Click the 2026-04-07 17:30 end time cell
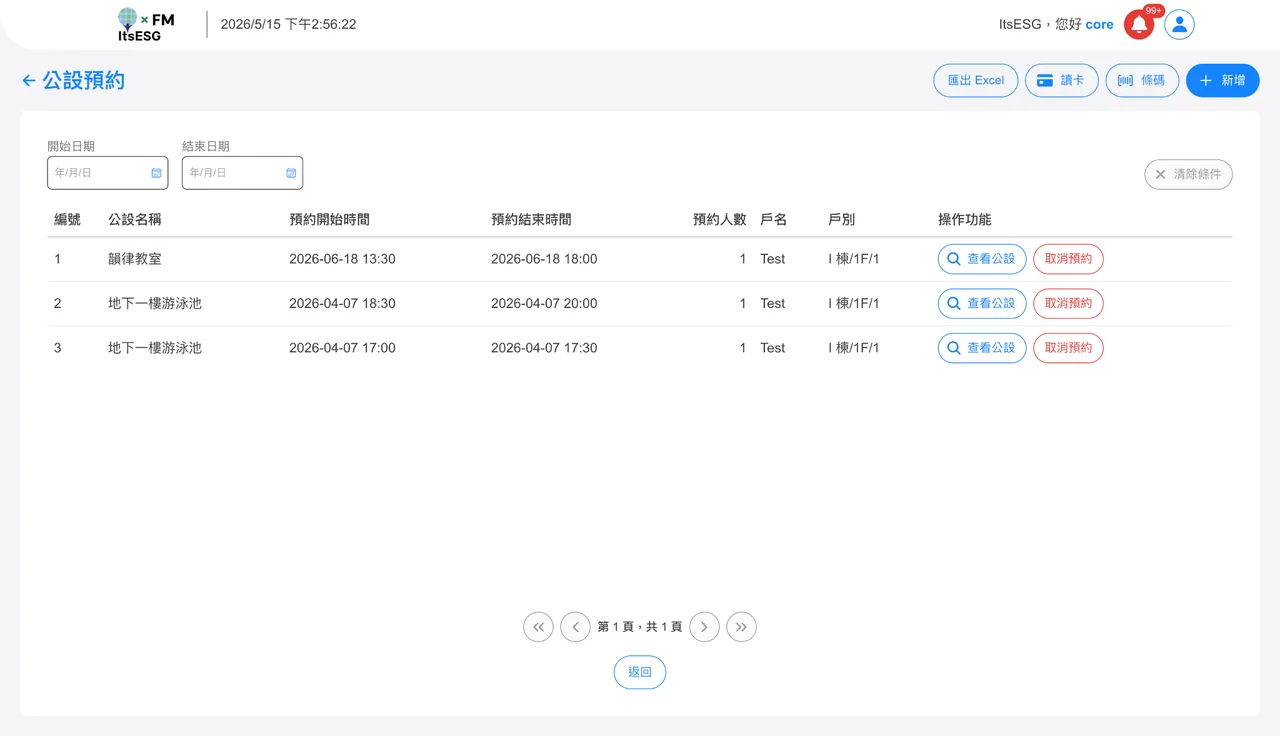The height and width of the screenshot is (736, 1280). [x=544, y=348]
